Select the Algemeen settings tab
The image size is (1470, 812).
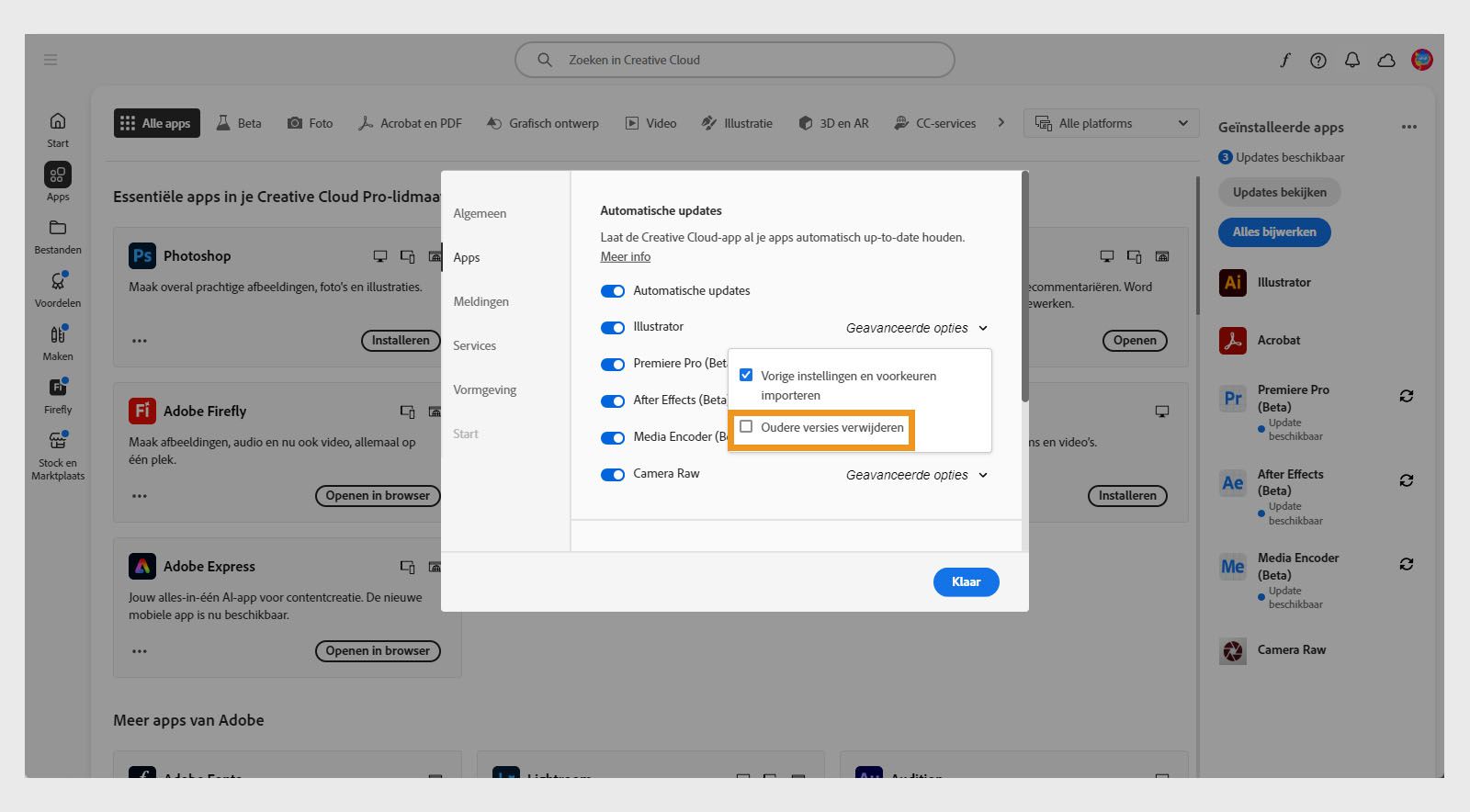(480, 213)
